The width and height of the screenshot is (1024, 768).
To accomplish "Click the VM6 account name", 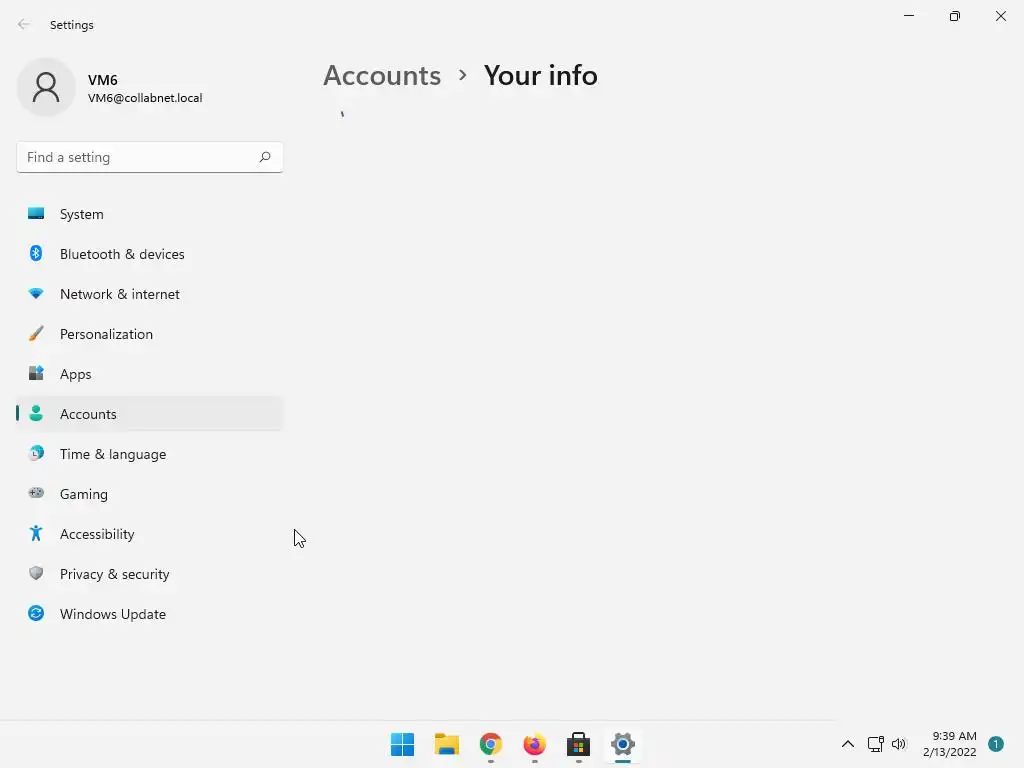I will 103,80.
